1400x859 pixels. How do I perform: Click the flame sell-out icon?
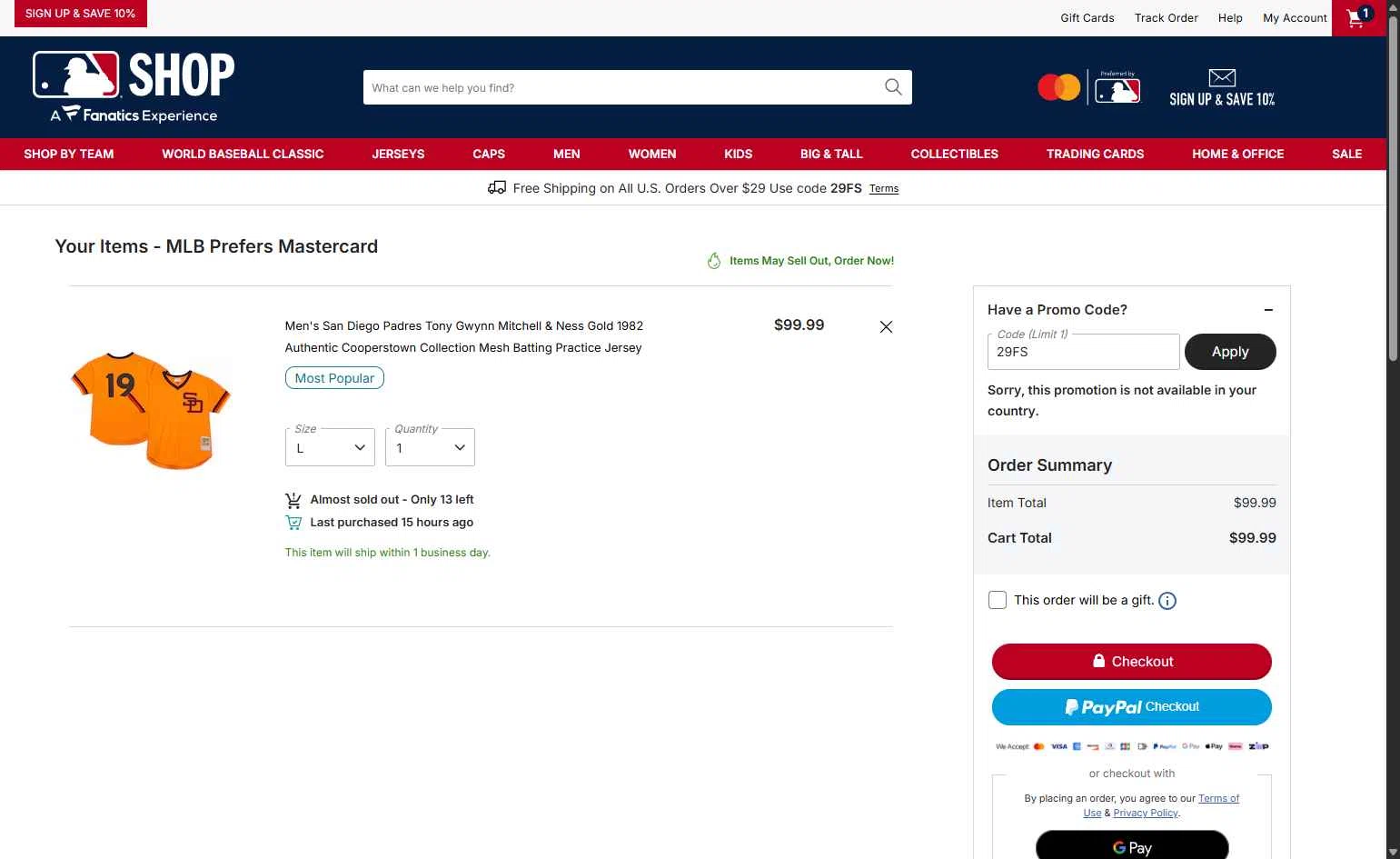[714, 261]
